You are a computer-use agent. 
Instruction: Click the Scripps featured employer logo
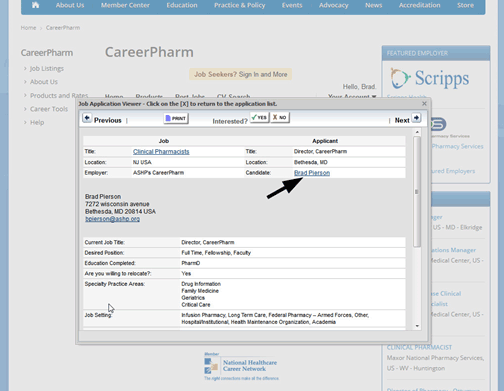(x=430, y=79)
